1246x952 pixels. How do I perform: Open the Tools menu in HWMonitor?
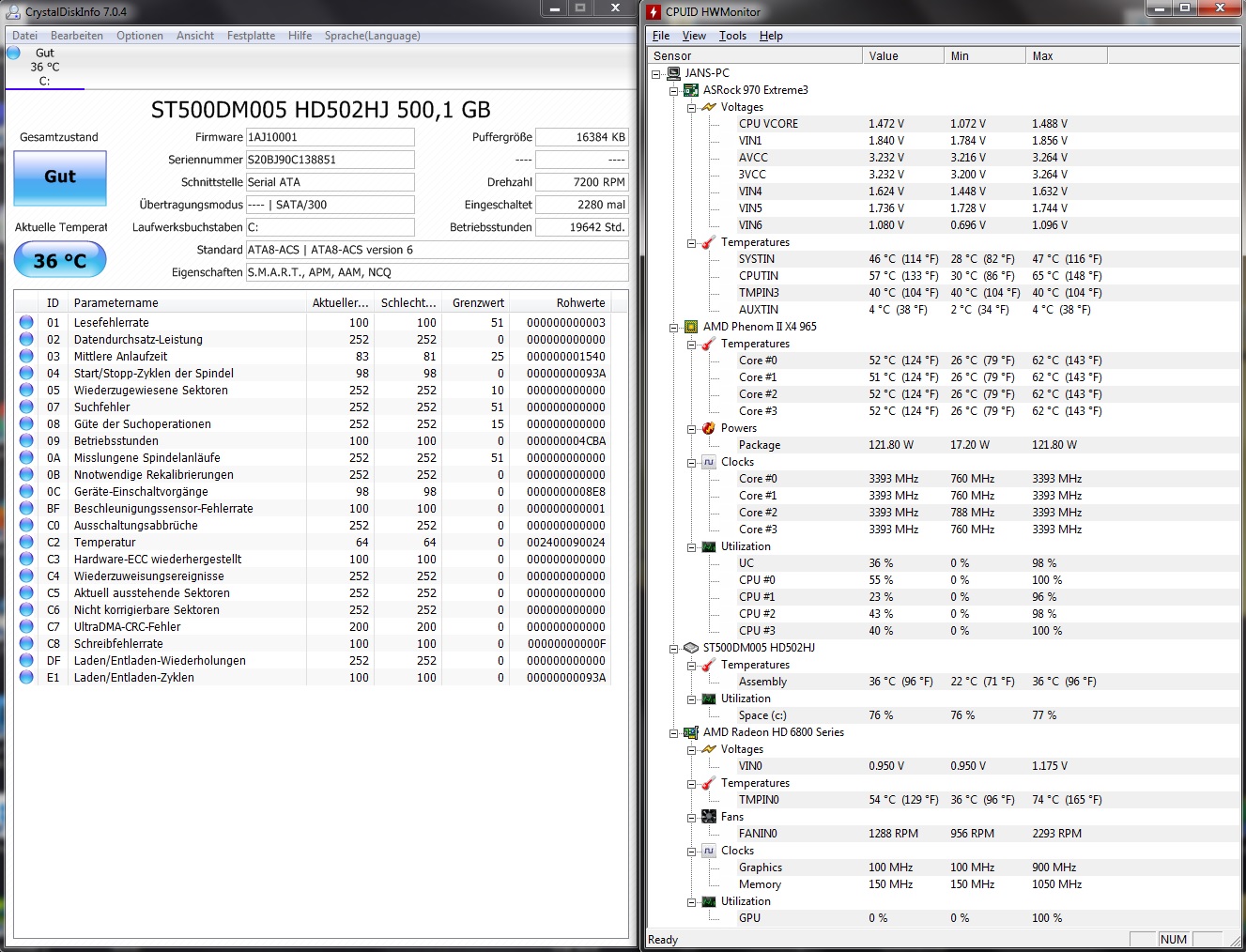(733, 36)
